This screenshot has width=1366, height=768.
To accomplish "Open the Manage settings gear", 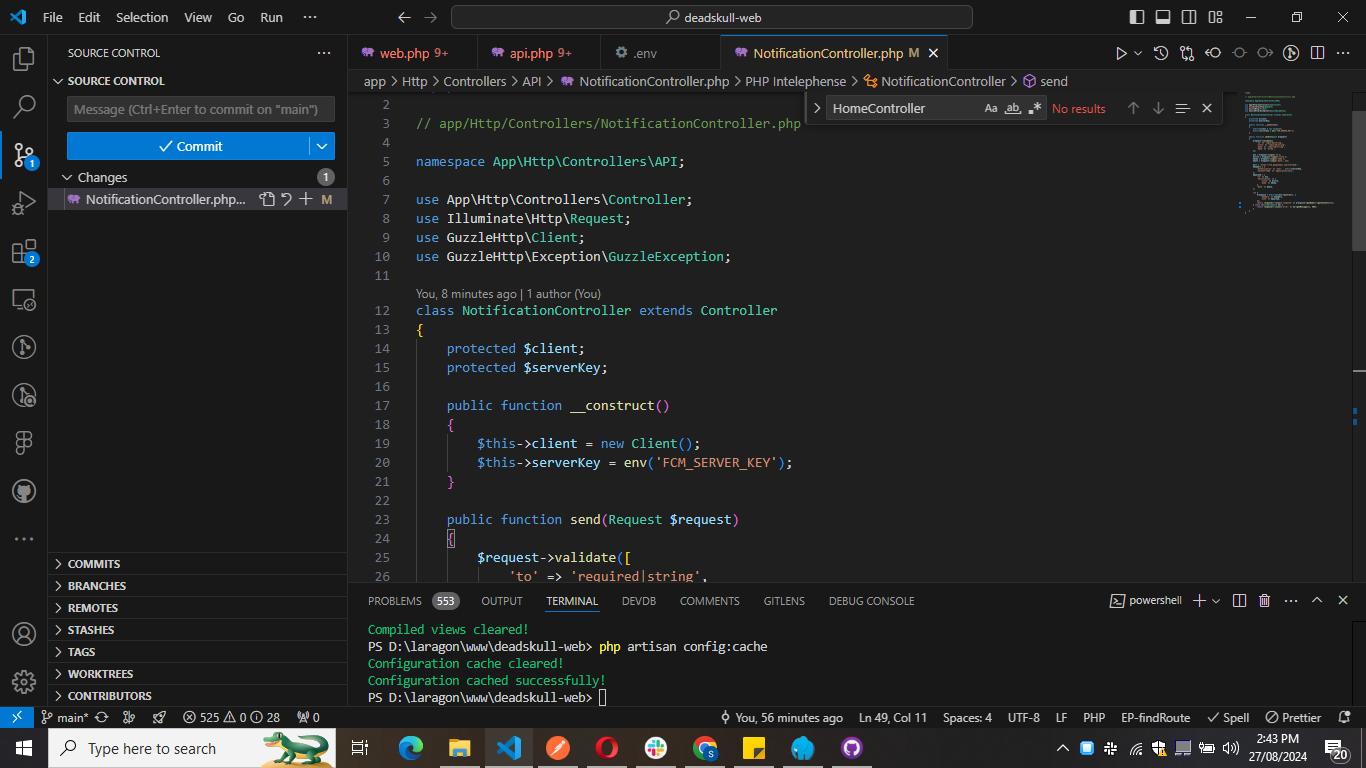I will click(24, 682).
